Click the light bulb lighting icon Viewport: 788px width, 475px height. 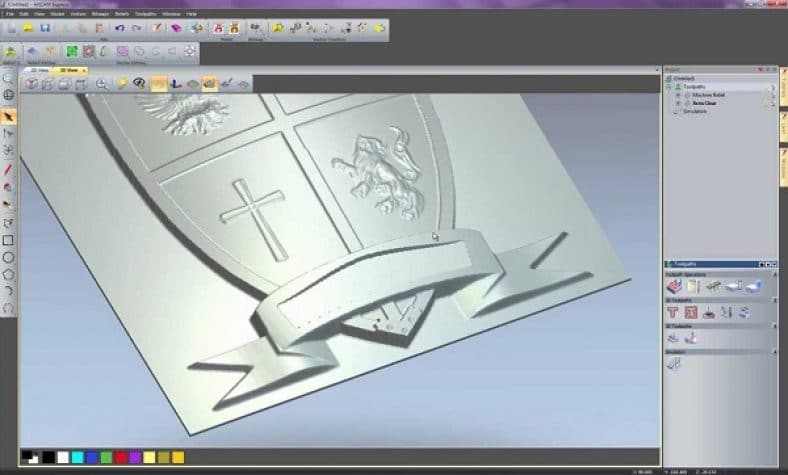tap(122, 84)
